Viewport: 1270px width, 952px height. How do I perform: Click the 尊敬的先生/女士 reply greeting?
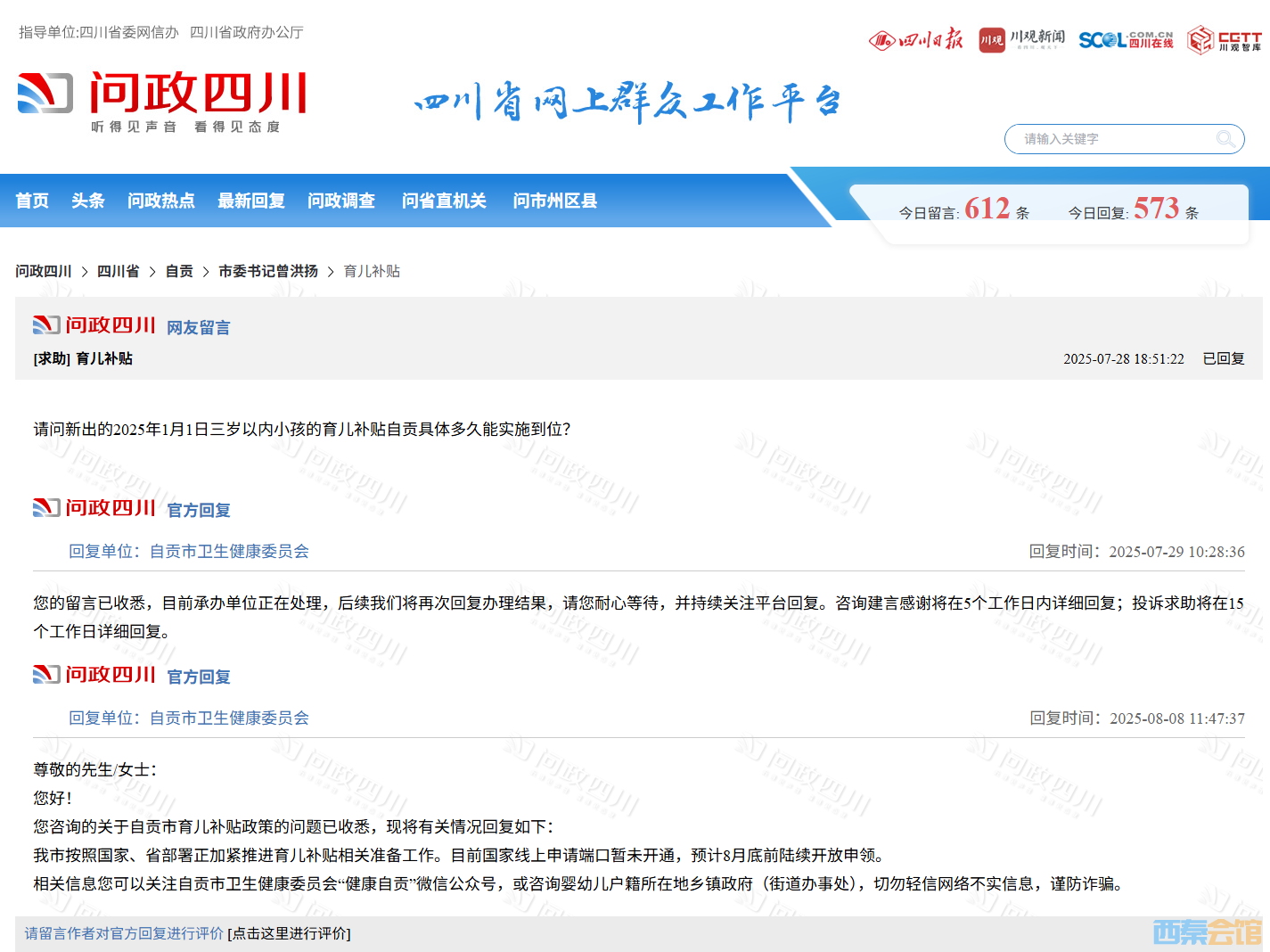(95, 770)
